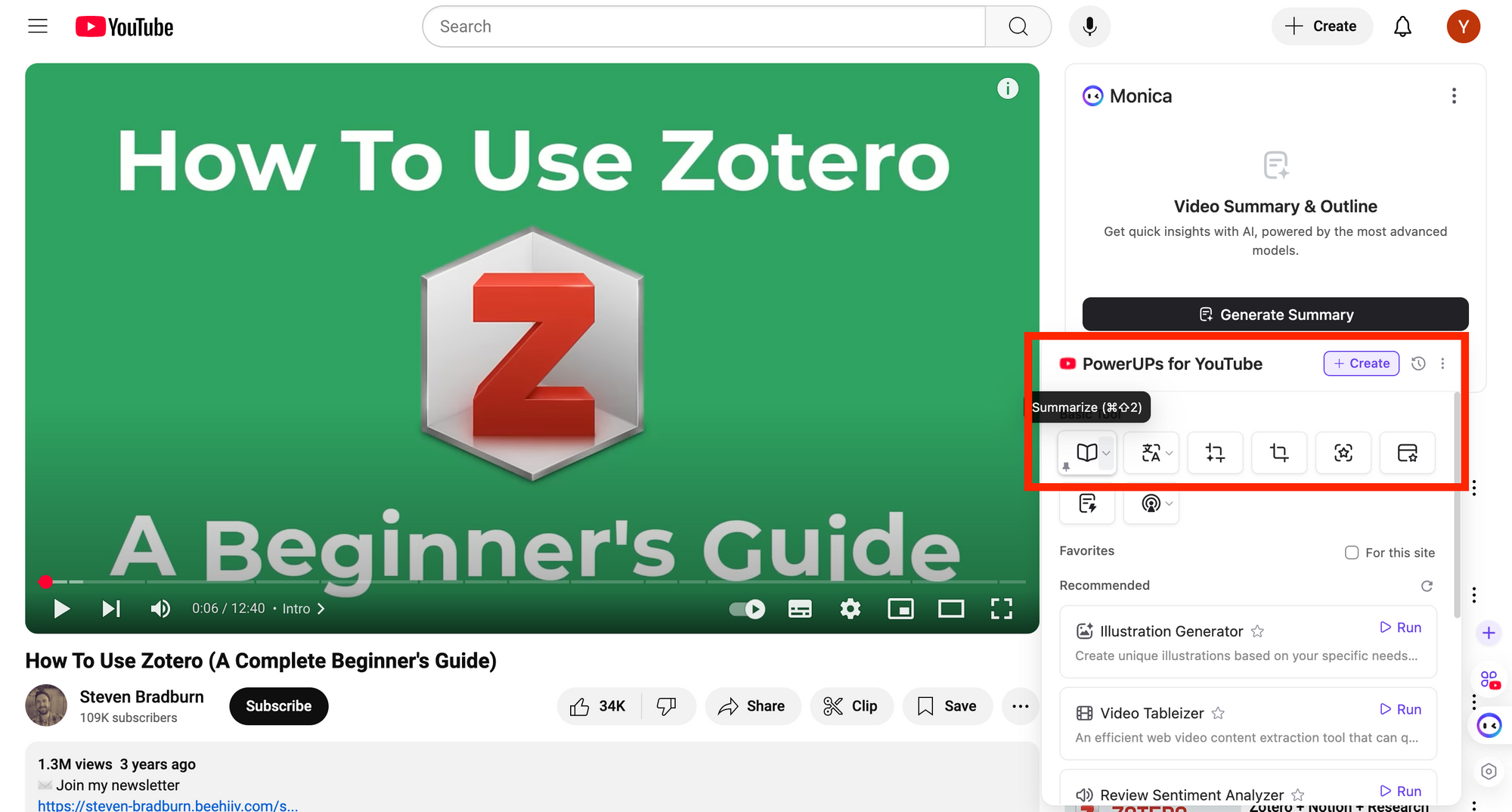
Task: Open the podcast tool dropdown arrow
Action: click(1170, 504)
